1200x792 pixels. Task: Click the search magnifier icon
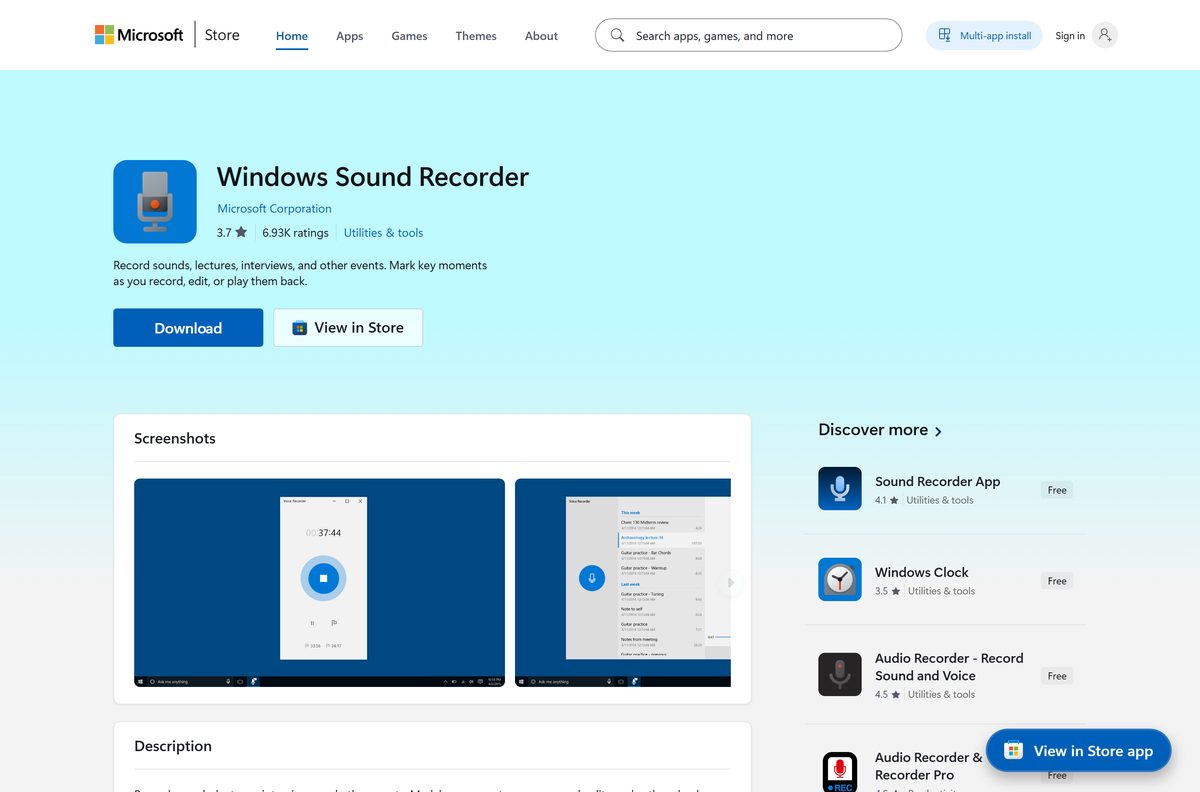point(617,35)
